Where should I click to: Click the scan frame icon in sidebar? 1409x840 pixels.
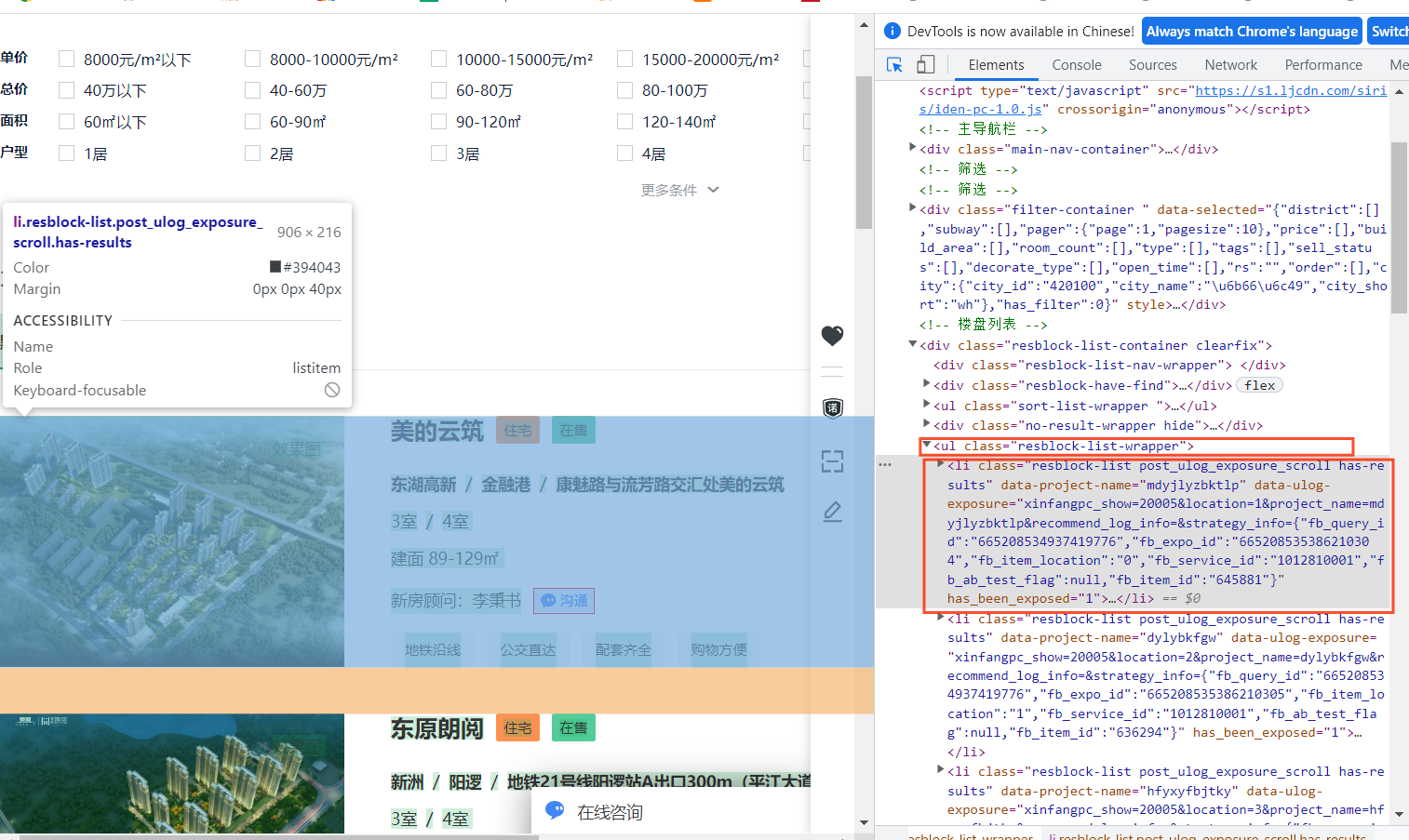[832, 460]
